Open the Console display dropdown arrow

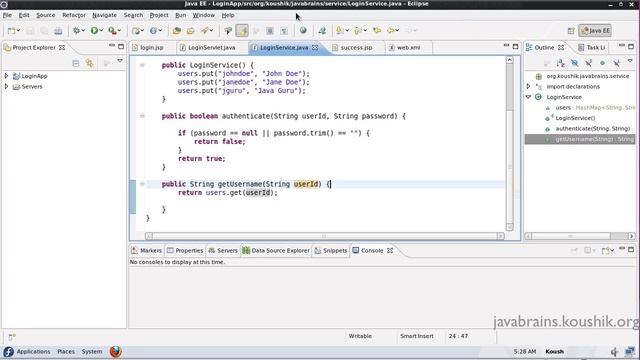click(x=595, y=251)
